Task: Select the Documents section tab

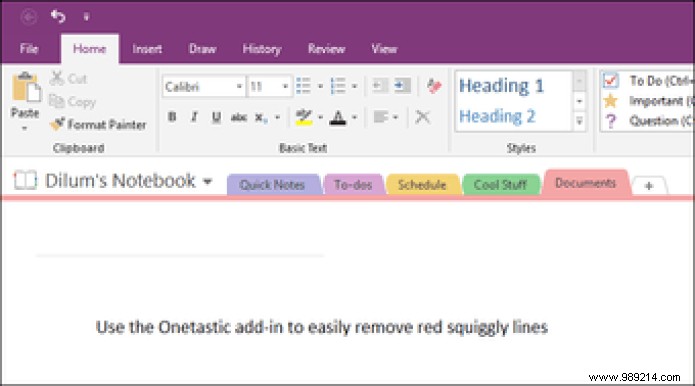Action: 586,183
